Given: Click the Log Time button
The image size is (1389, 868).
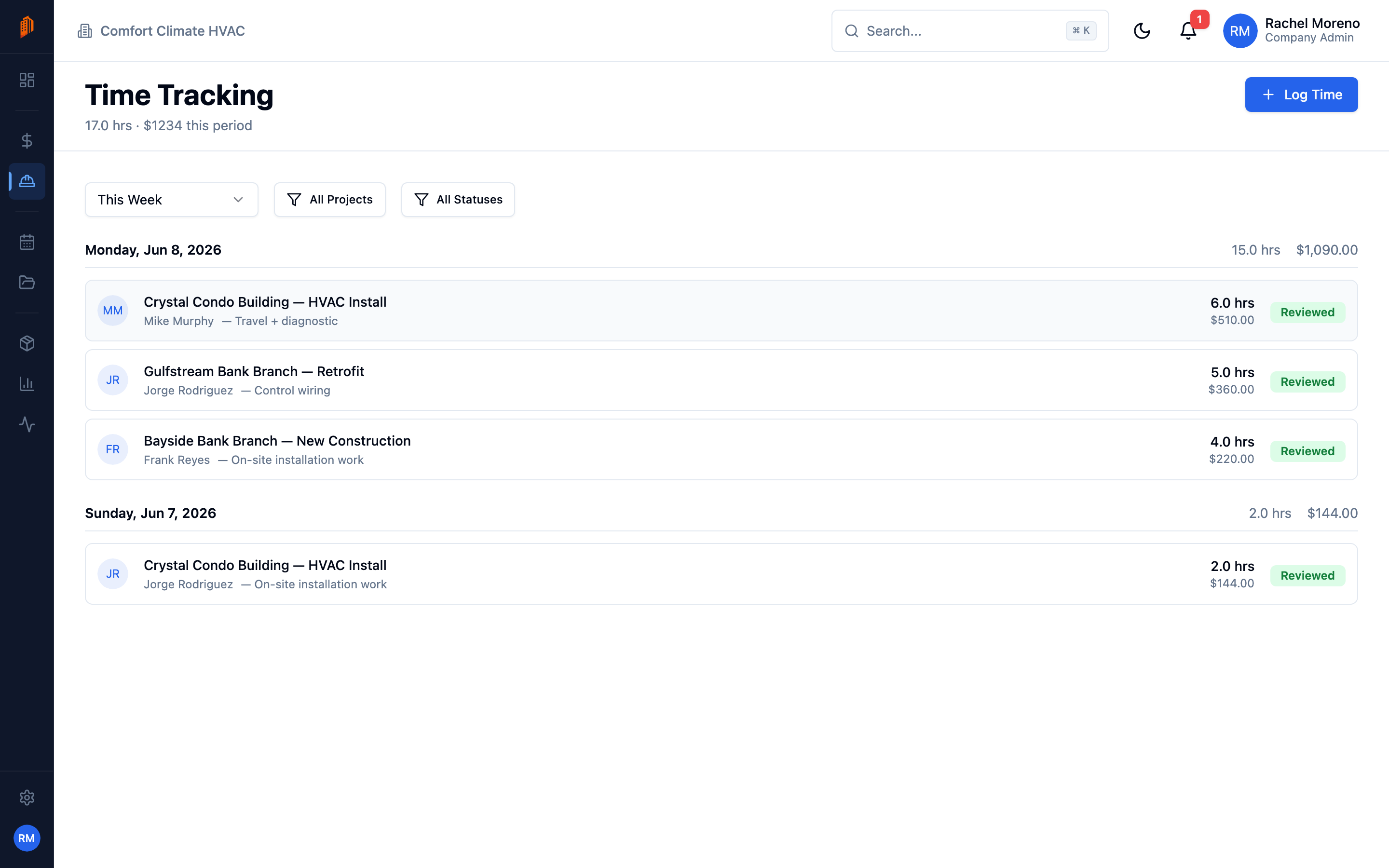Looking at the screenshot, I should click(1301, 95).
